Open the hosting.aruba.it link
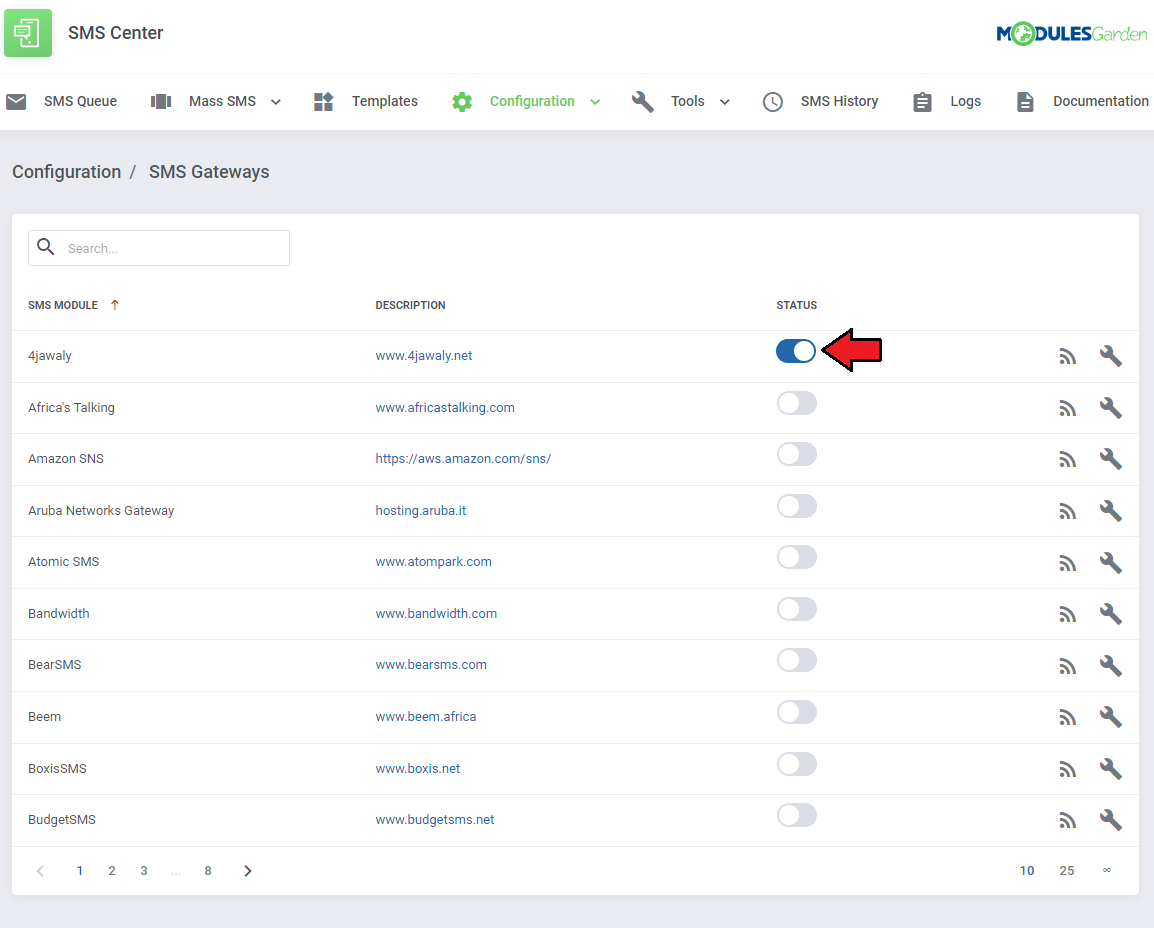The image size is (1154, 928). (421, 511)
